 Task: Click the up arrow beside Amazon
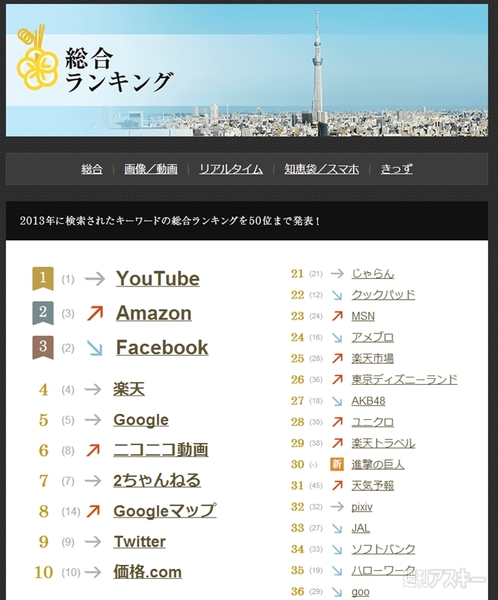click(95, 313)
